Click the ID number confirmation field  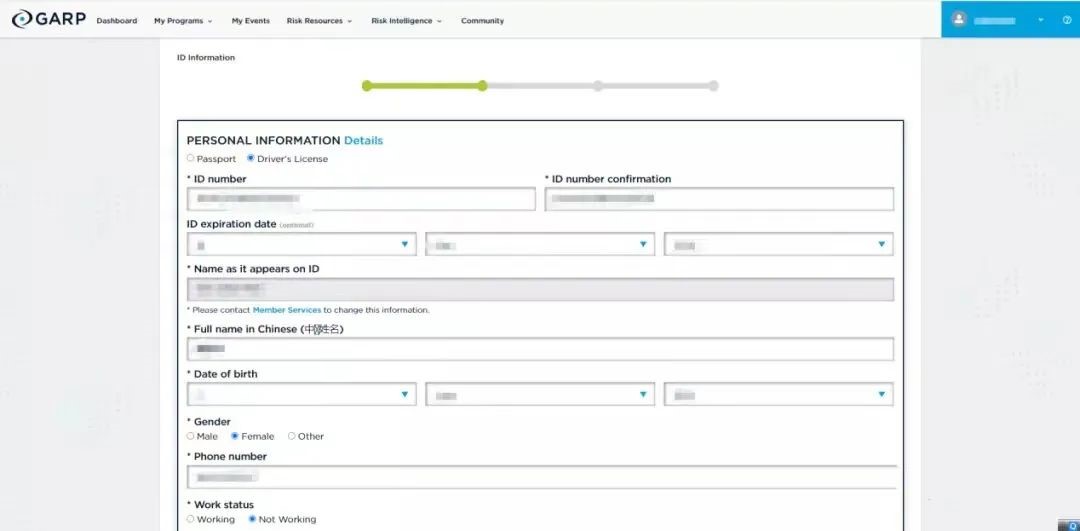point(719,199)
